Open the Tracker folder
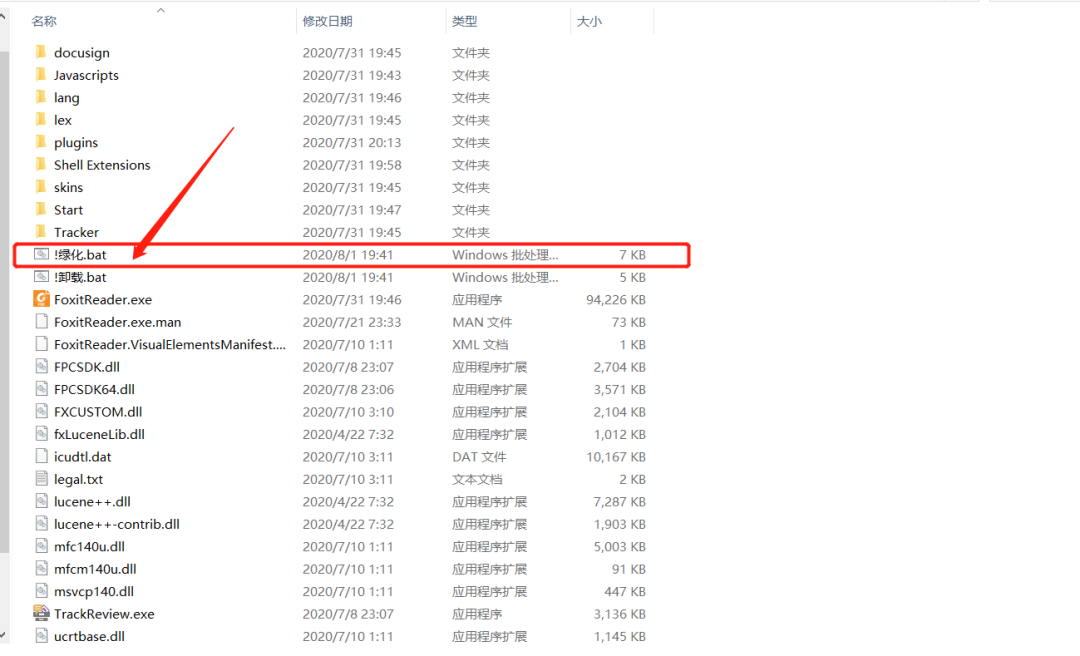Screen dimensions: 1080x656 pos(75,231)
